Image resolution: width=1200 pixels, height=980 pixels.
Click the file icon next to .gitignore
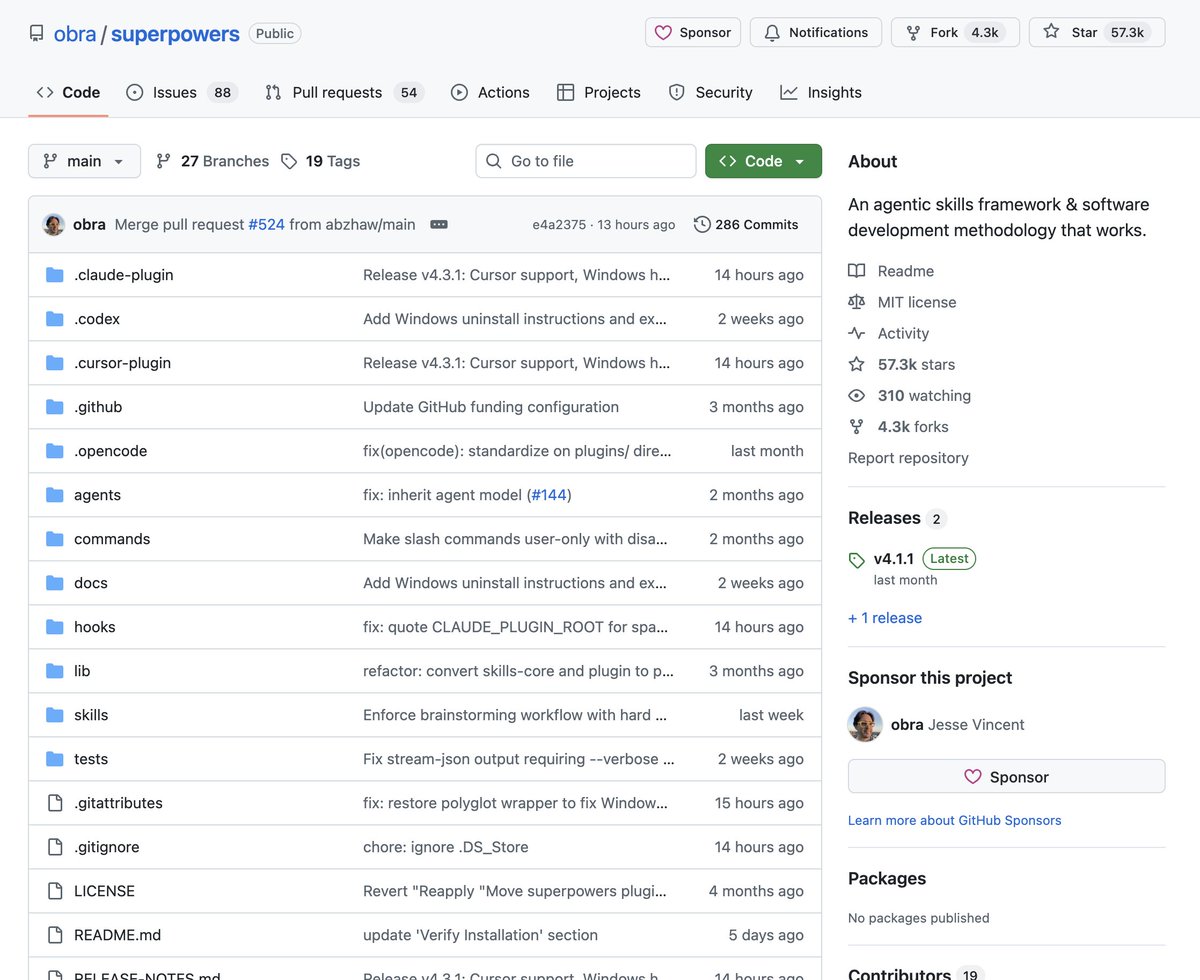(55, 847)
